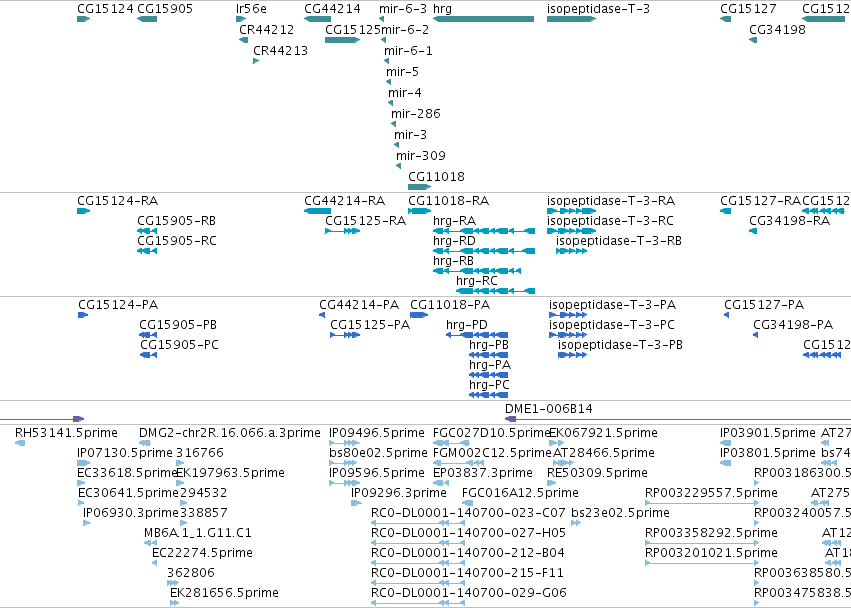Click the CG15127-PA protein label
Screen dimensions: 851x608
tap(764, 305)
